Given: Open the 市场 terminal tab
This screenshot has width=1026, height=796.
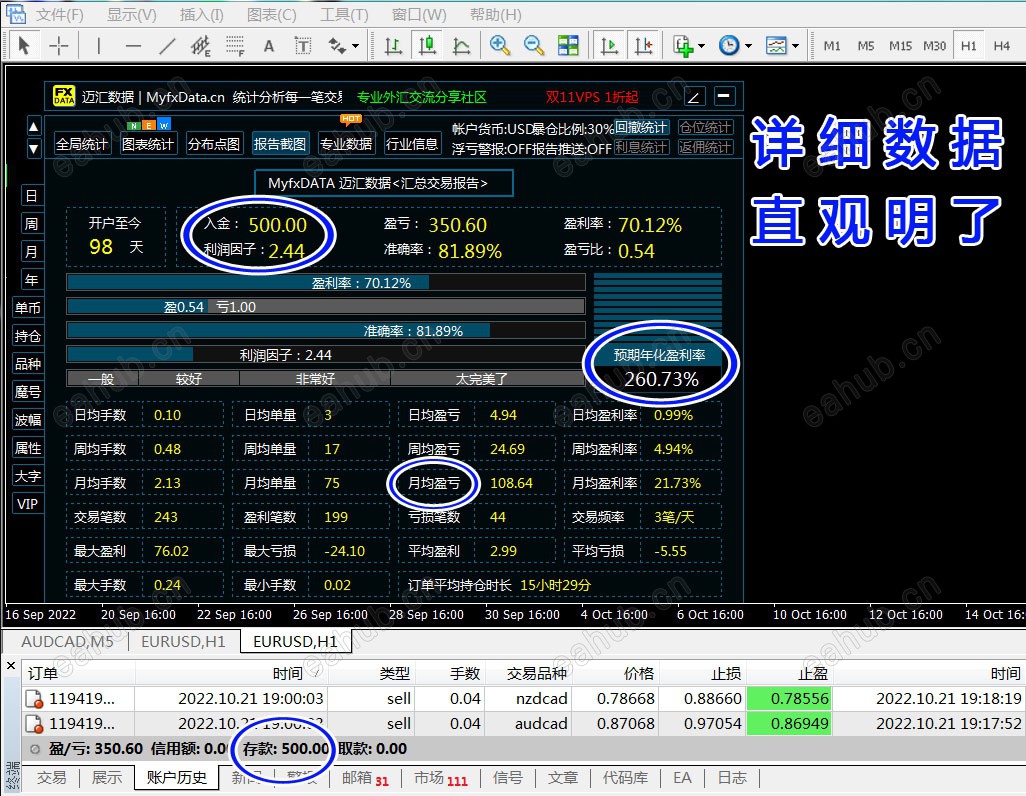Looking at the screenshot, I should point(441,778).
